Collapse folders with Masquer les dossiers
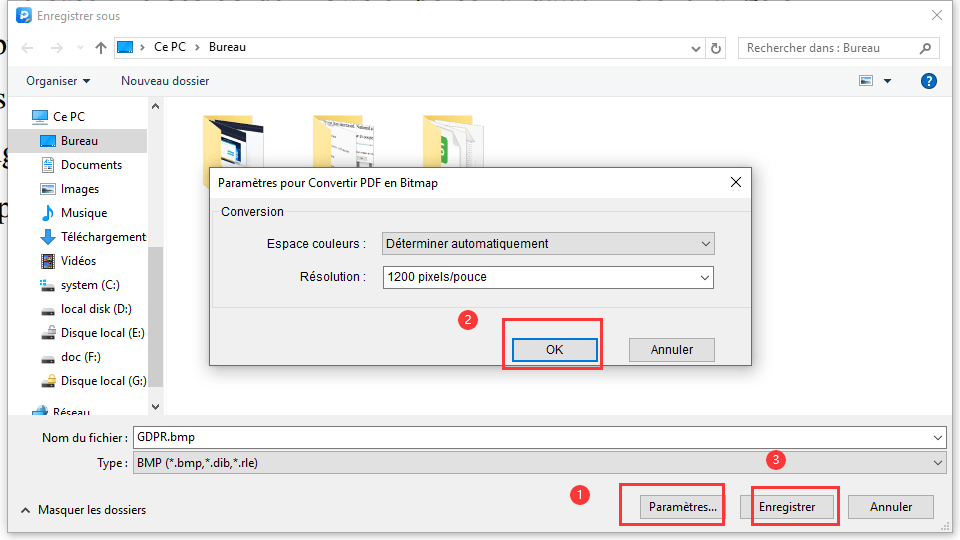Viewport: 960px width, 540px height. click(x=84, y=510)
